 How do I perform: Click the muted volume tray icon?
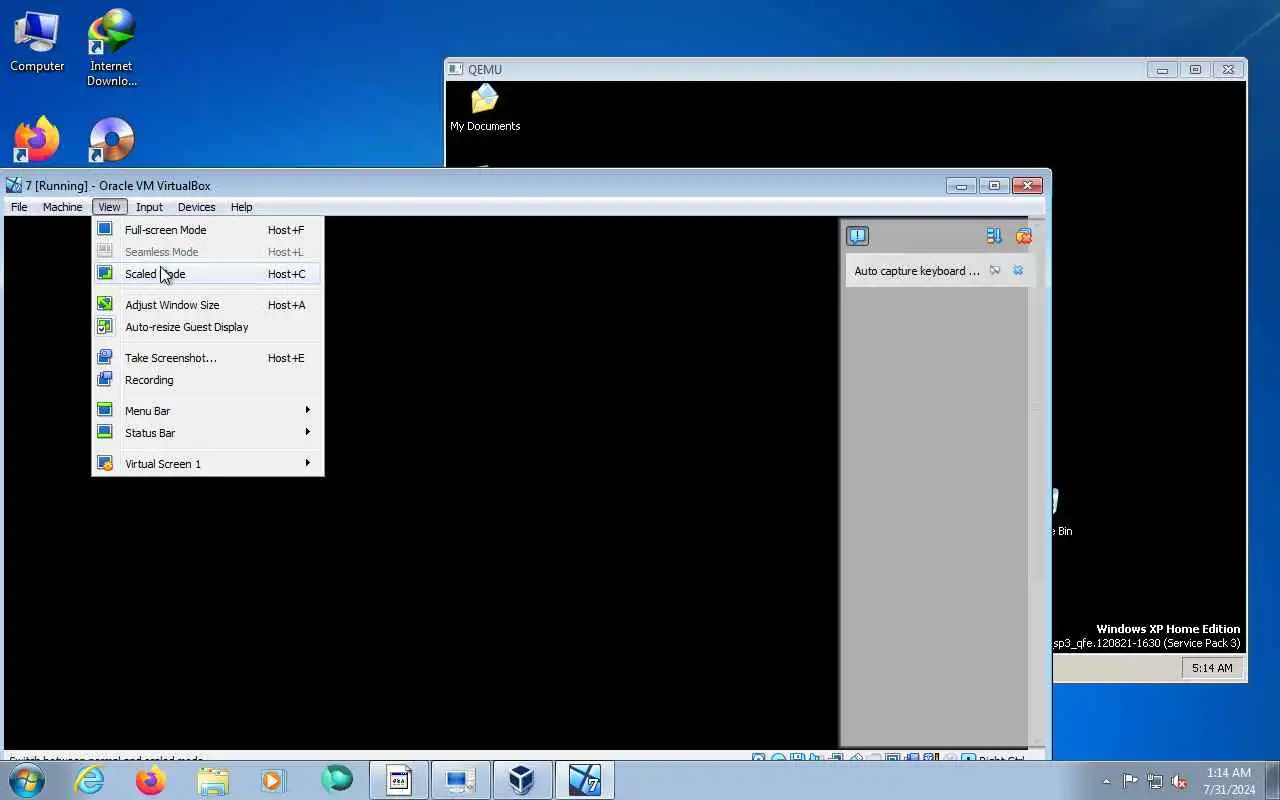[x=1179, y=781]
